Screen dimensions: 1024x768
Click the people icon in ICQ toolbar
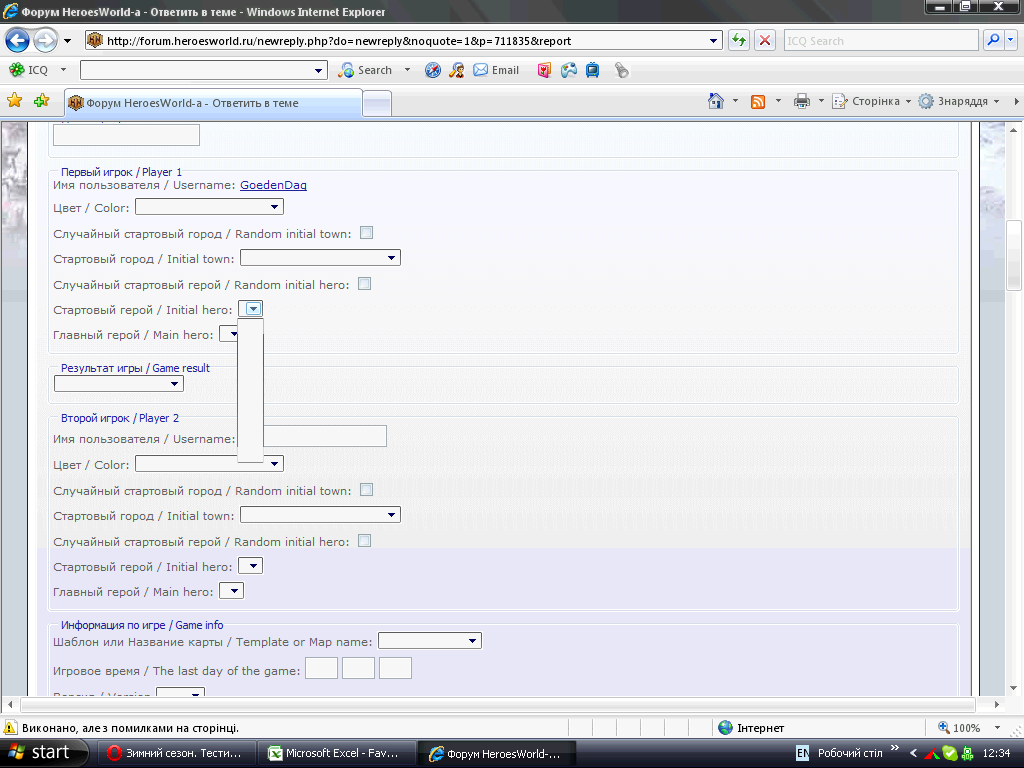(x=456, y=70)
